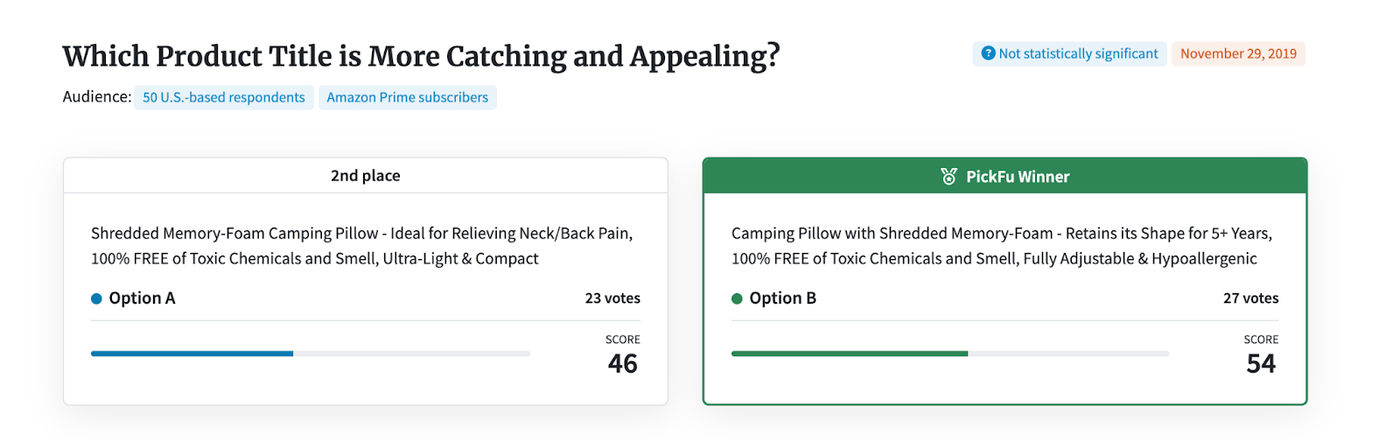The height and width of the screenshot is (442, 1400).
Task: Click the blue Option A dot
Action: (x=96, y=298)
